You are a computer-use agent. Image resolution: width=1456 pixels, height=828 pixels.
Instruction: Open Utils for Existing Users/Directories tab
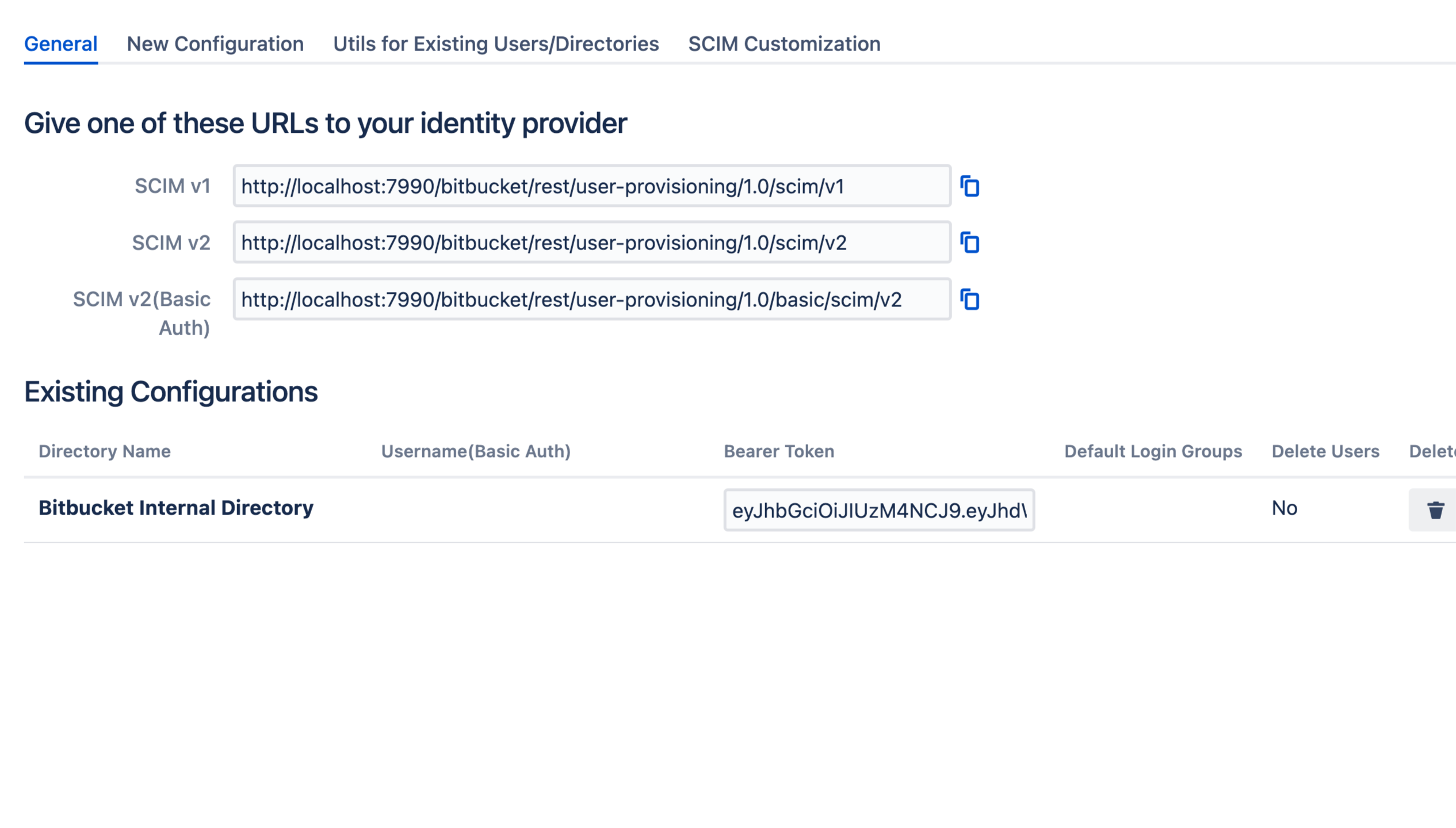point(495,44)
